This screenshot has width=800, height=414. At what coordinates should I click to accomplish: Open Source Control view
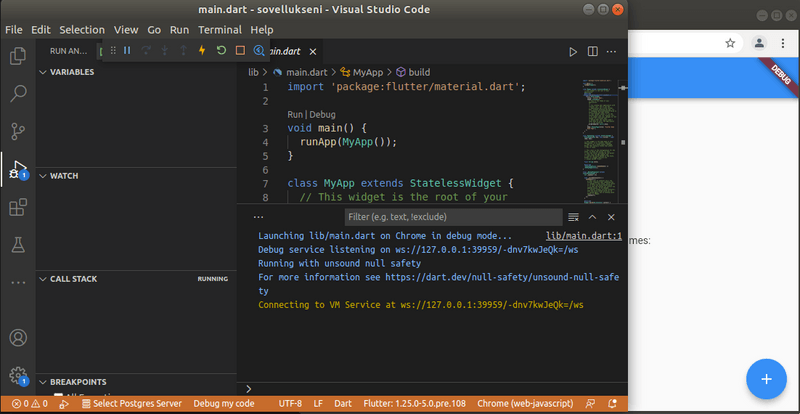(x=18, y=131)
